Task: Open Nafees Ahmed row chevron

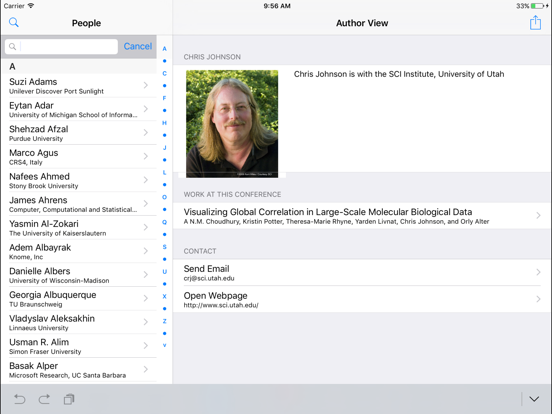Action: (x=146, y=180)
